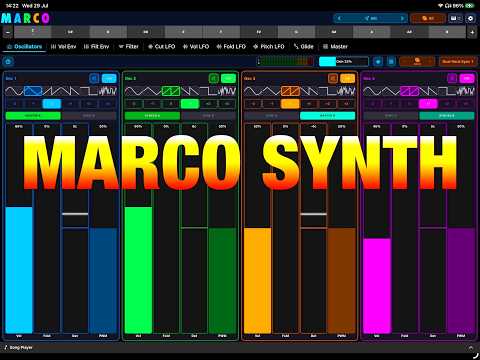
Task: Open the settings gear icon
Action: pyautogui.click(x=470, y=18)
